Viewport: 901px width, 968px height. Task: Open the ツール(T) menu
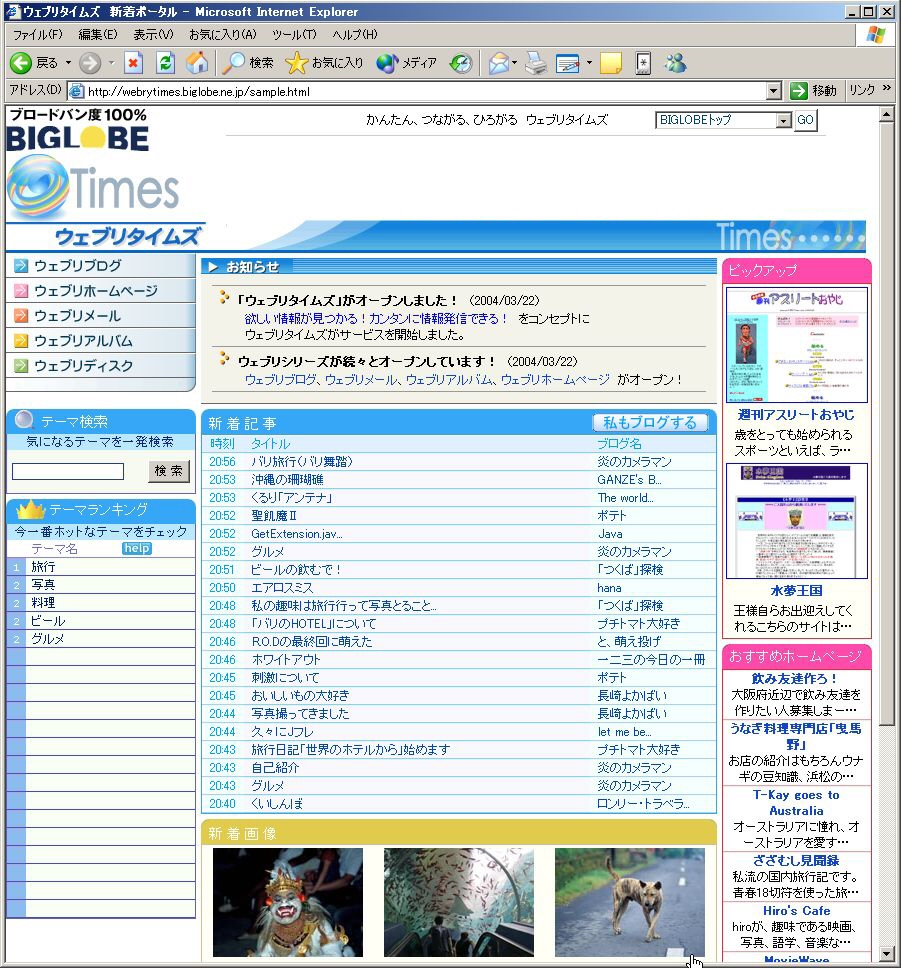tap(294, 35)
